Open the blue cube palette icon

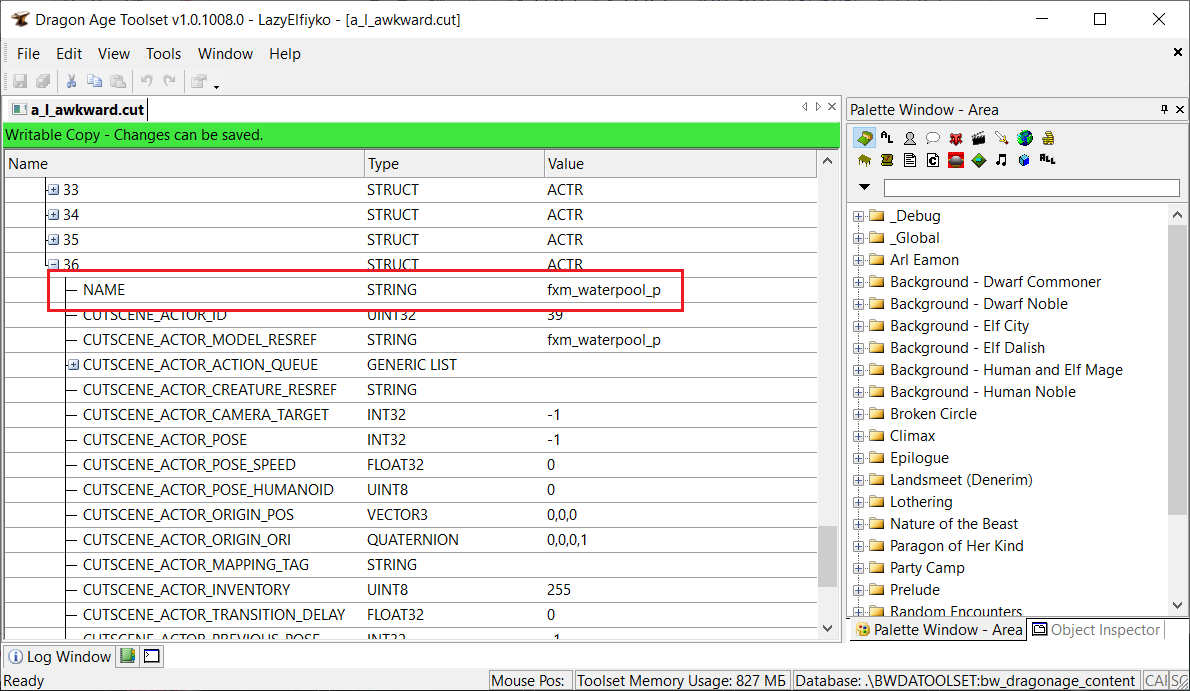(1025, 160)
